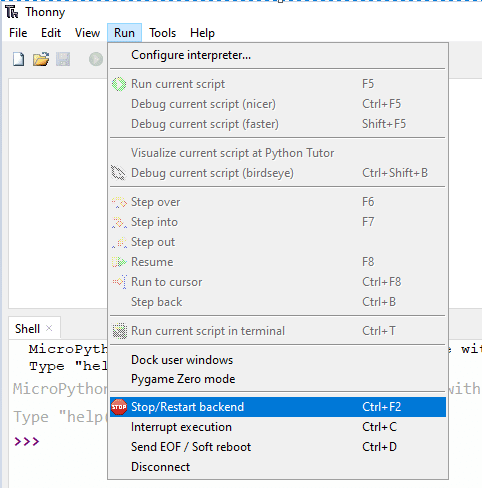The image size is (482, 488).
Task: Click the Ctrl+T shortcut text
Action: (379, 331)
